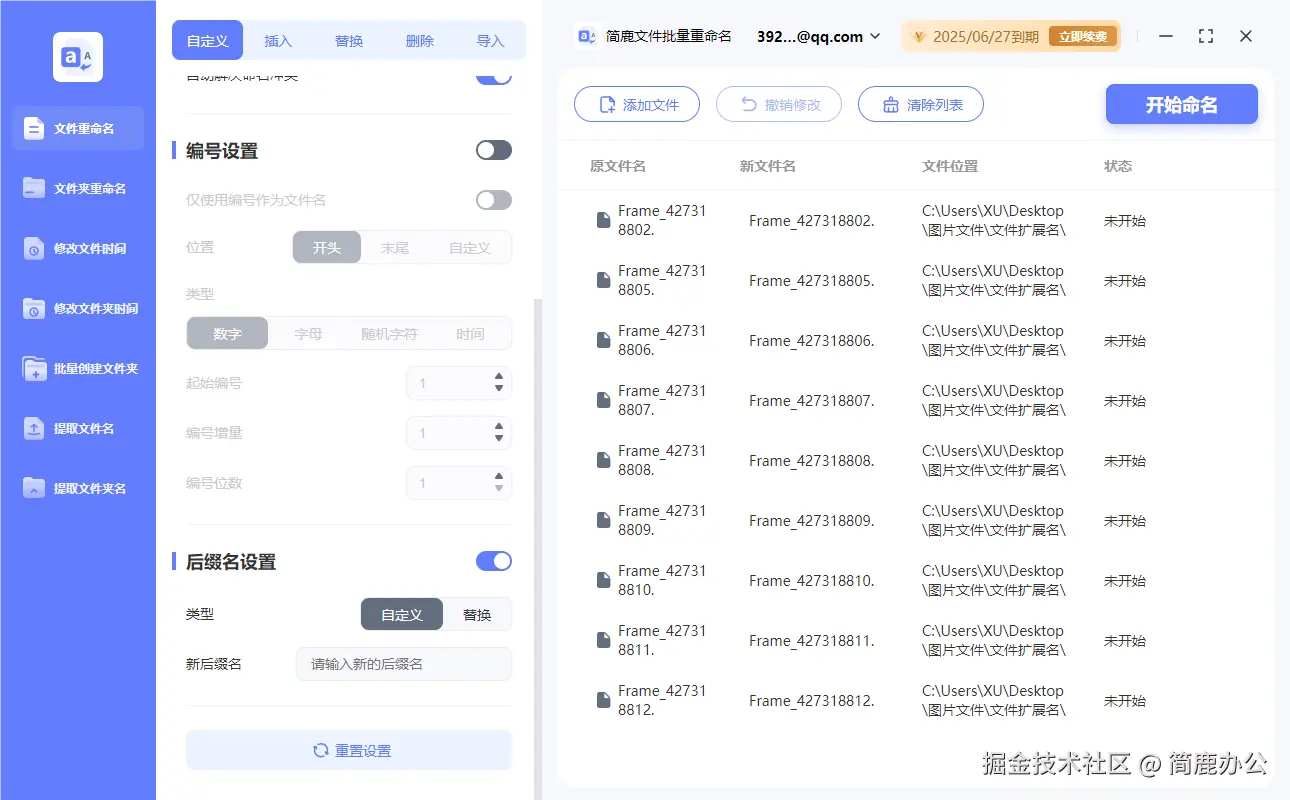Click 撤销修改 button
1290x800 pixels.
[779, 104]
